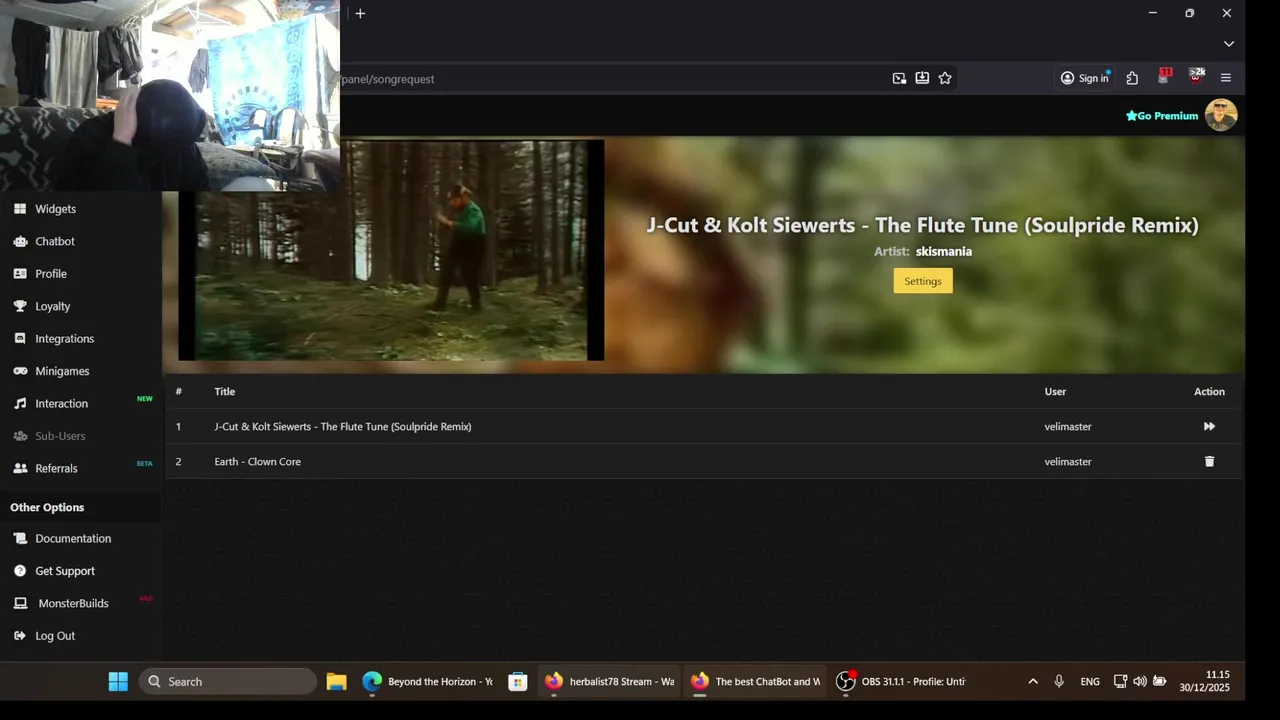Click the Title column header
Image resolution: width=1280 pixels, height=720 pixels.
pyautogui.click(x=224, y=391)
